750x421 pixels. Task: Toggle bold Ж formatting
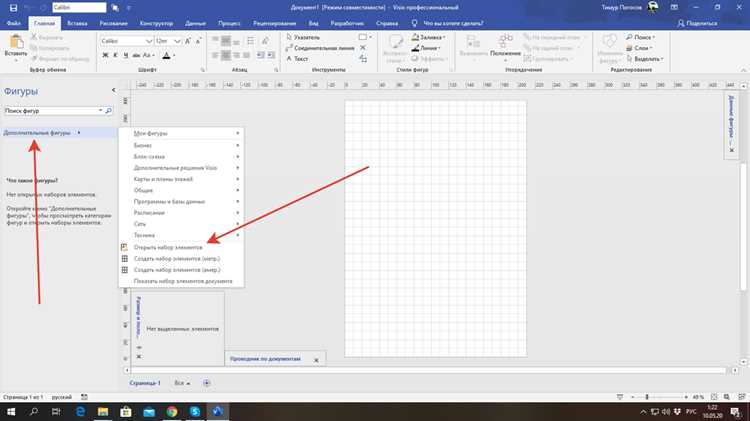[105, 55]
